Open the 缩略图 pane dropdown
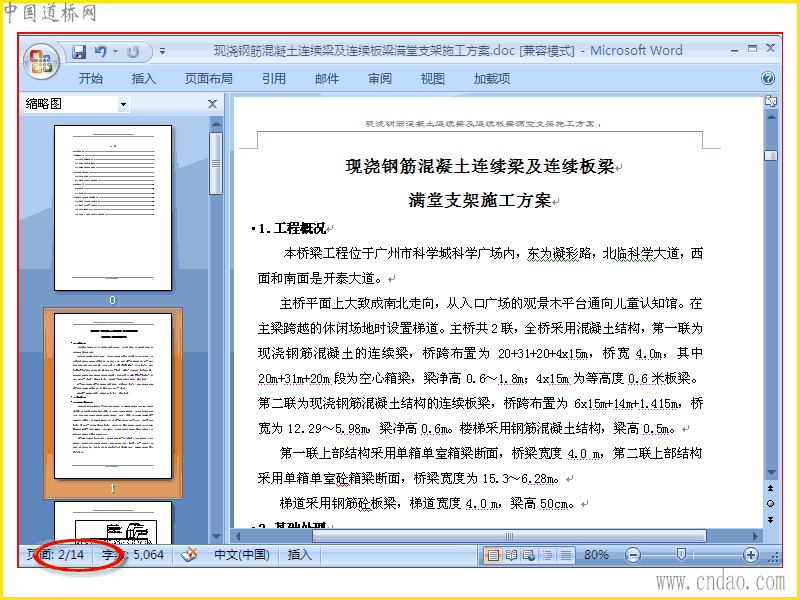 pos(123,105)
